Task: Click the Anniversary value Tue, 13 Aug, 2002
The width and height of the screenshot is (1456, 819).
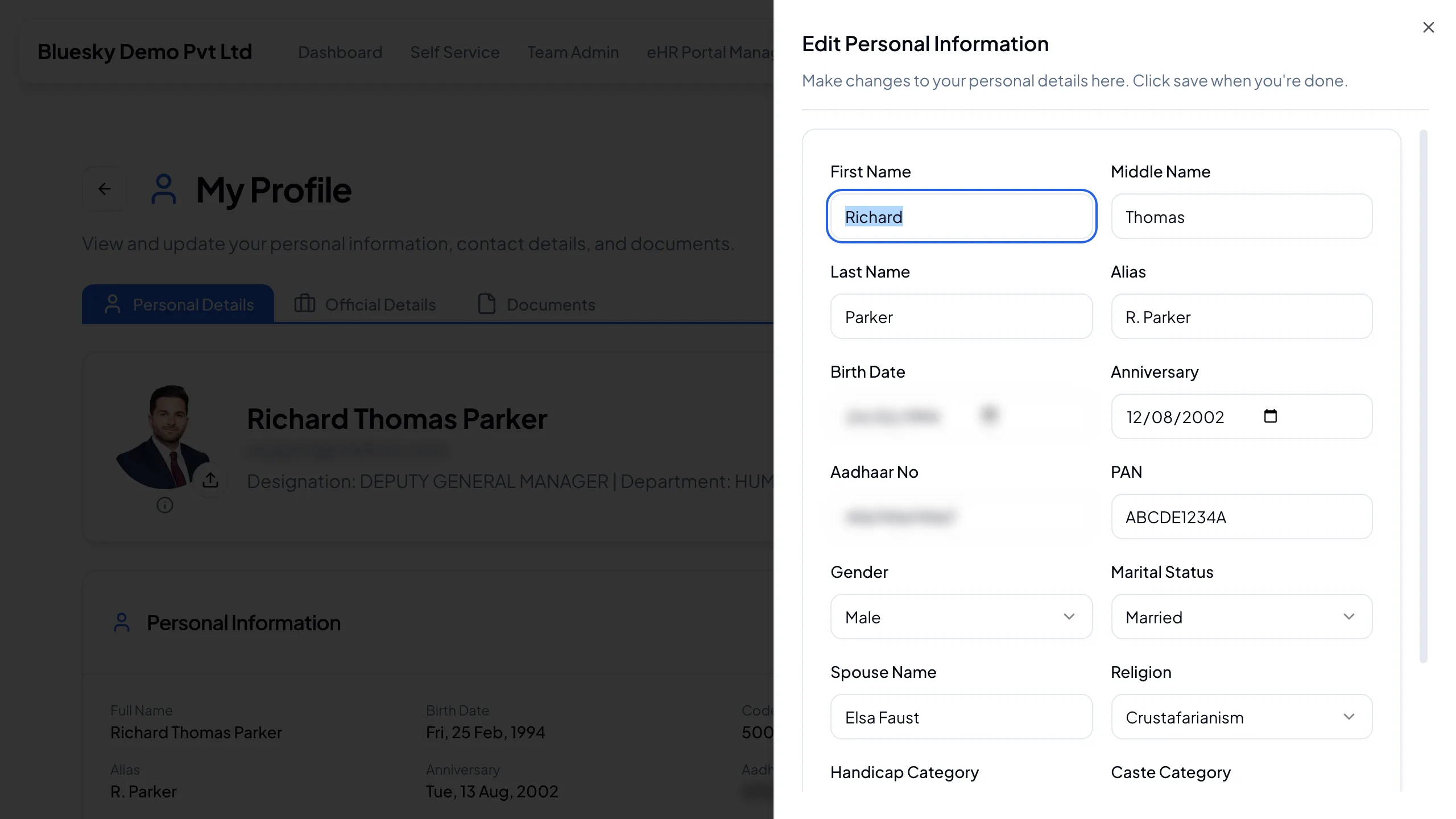Action: tap(492, 792)
